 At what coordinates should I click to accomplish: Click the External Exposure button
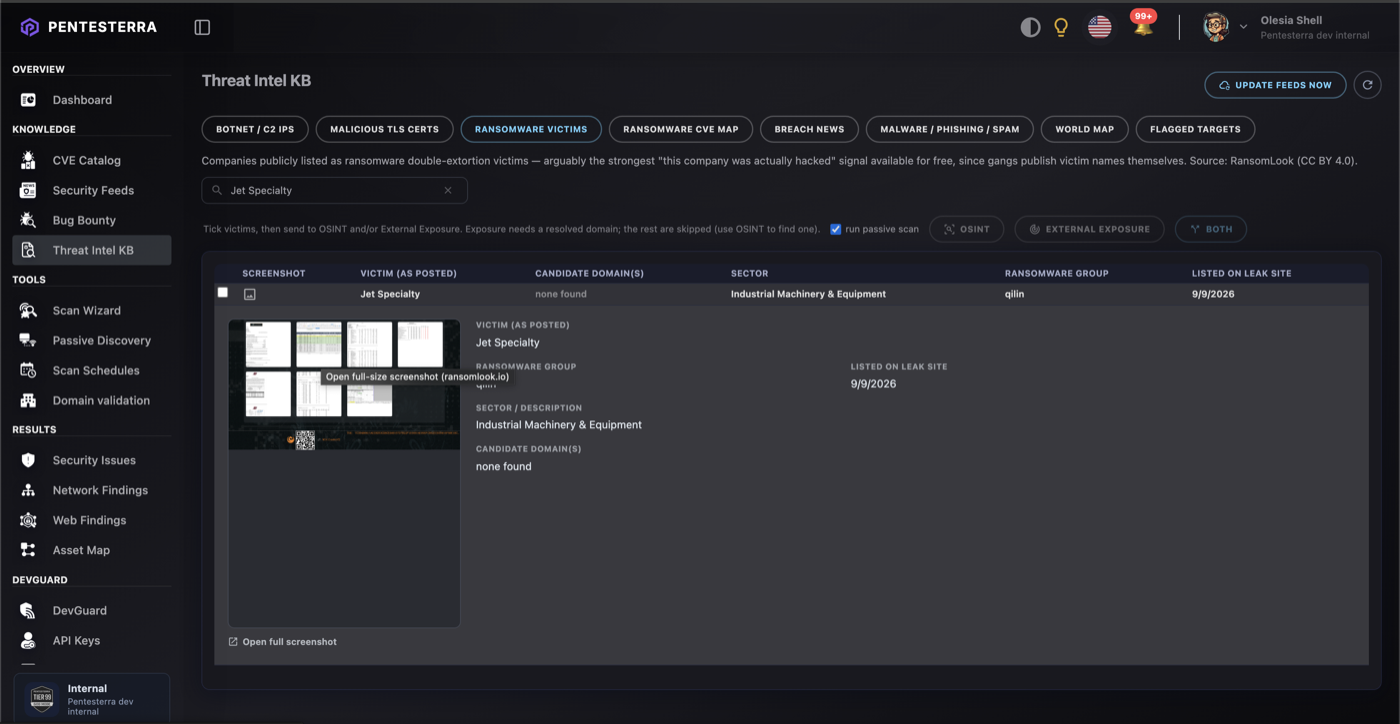[x=1089, y=229]
